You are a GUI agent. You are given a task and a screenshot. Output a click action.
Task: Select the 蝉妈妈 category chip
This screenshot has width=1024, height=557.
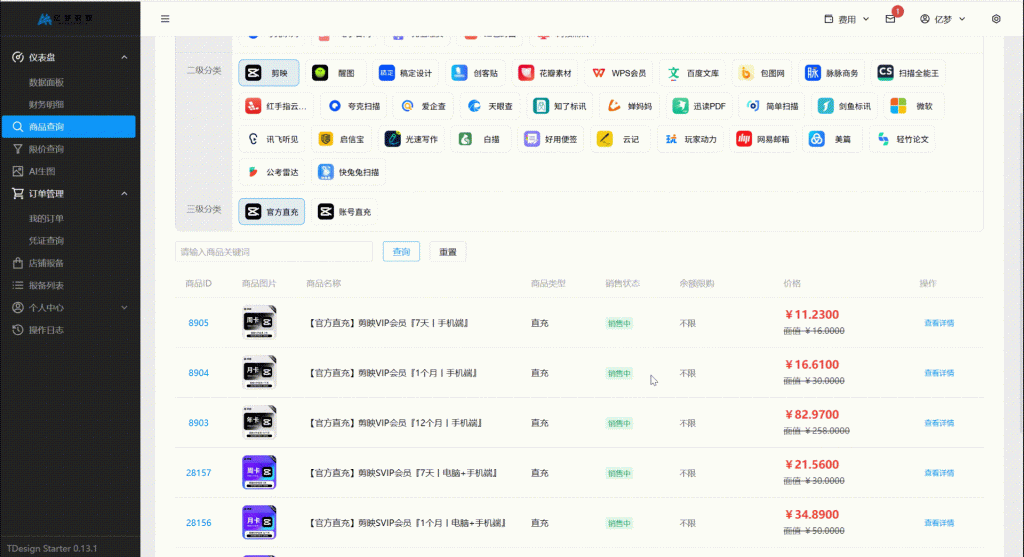(x=630, y=106)
